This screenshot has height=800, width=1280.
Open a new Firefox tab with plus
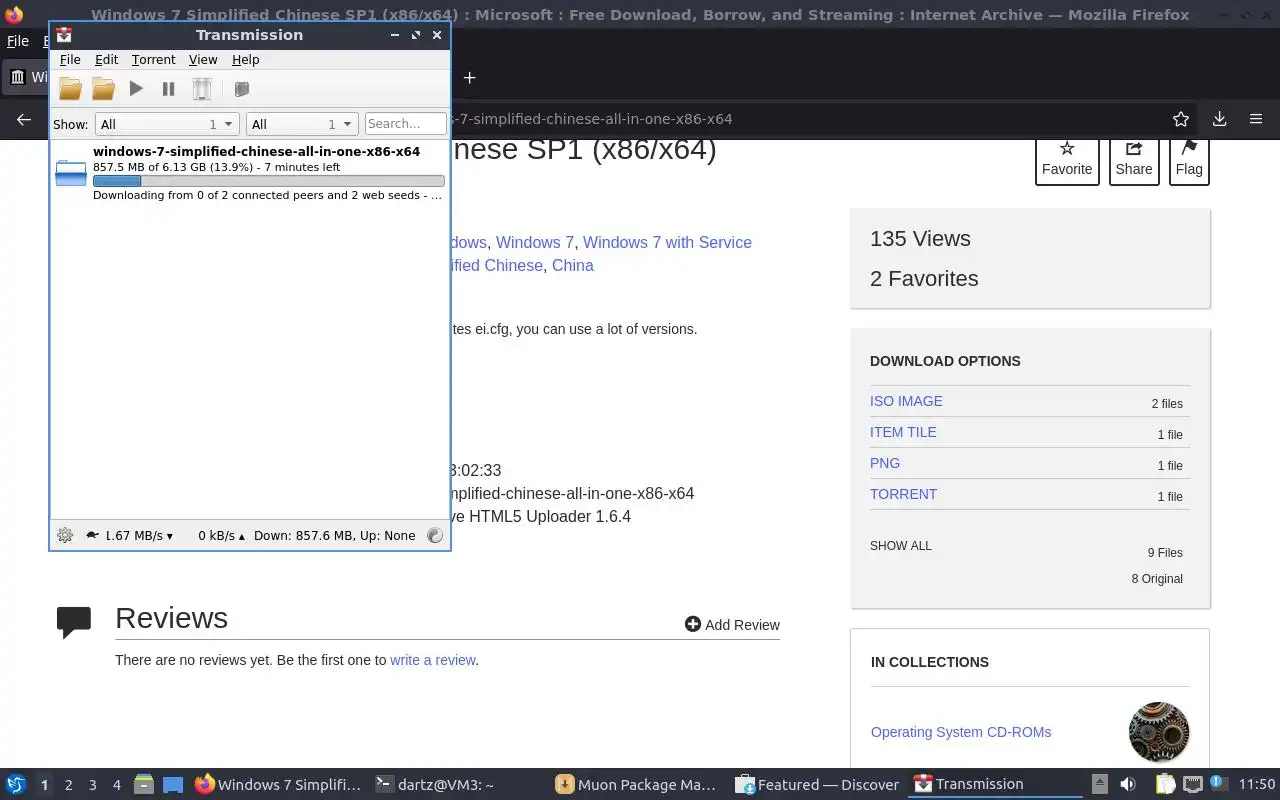(x=469, y=77)
